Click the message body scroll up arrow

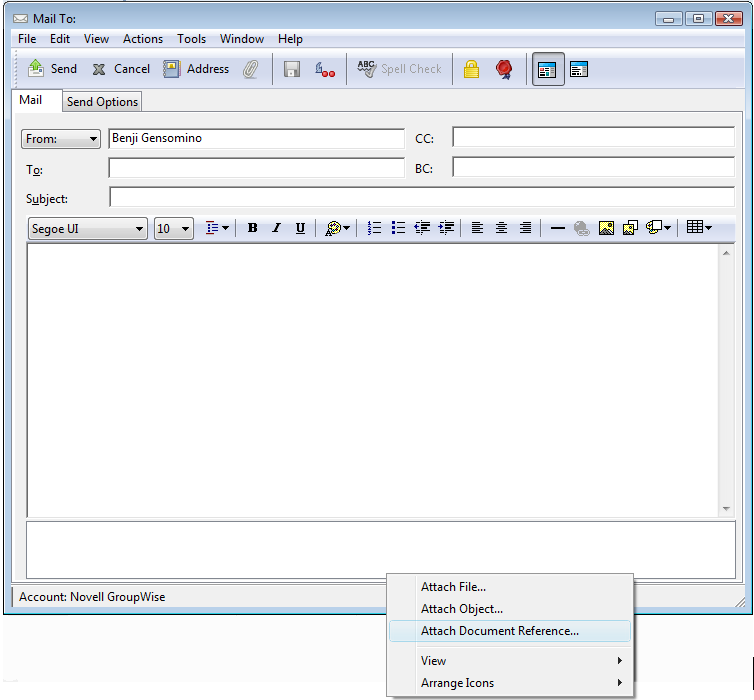tap(726, 253)
